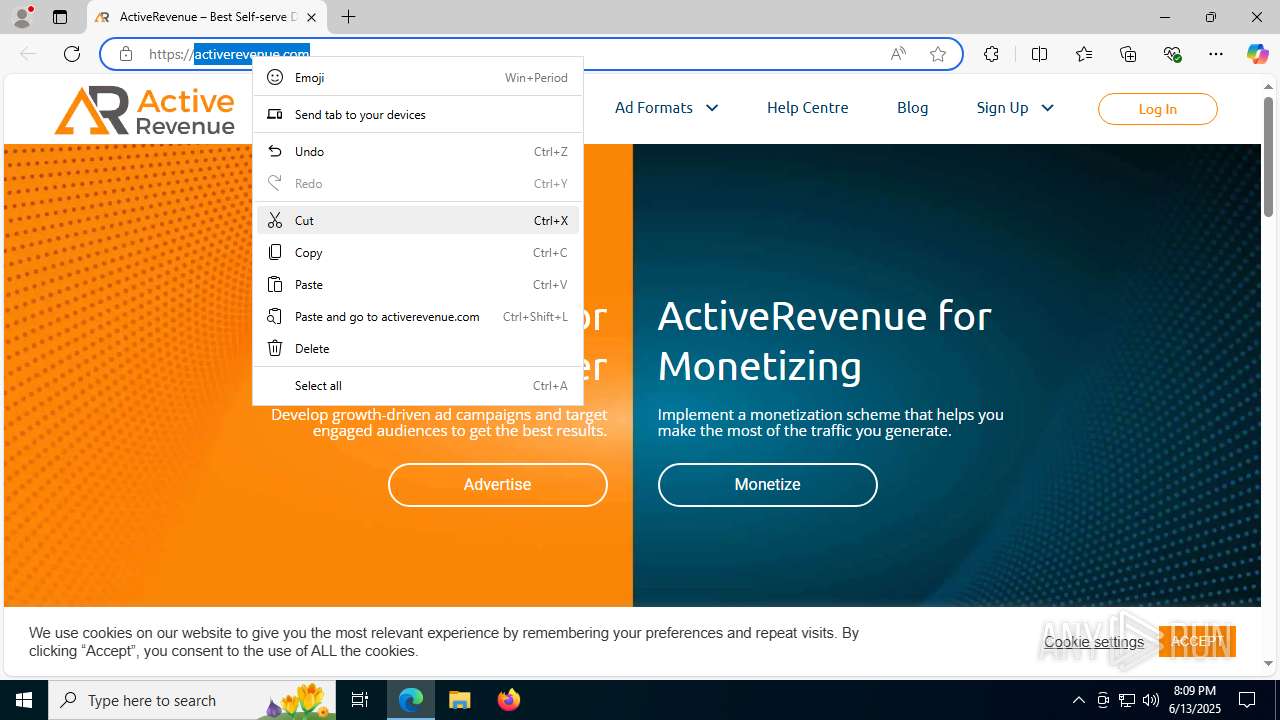Open the Help Centre link
This screenshot has height=720, width=1280.
point(807,108)
